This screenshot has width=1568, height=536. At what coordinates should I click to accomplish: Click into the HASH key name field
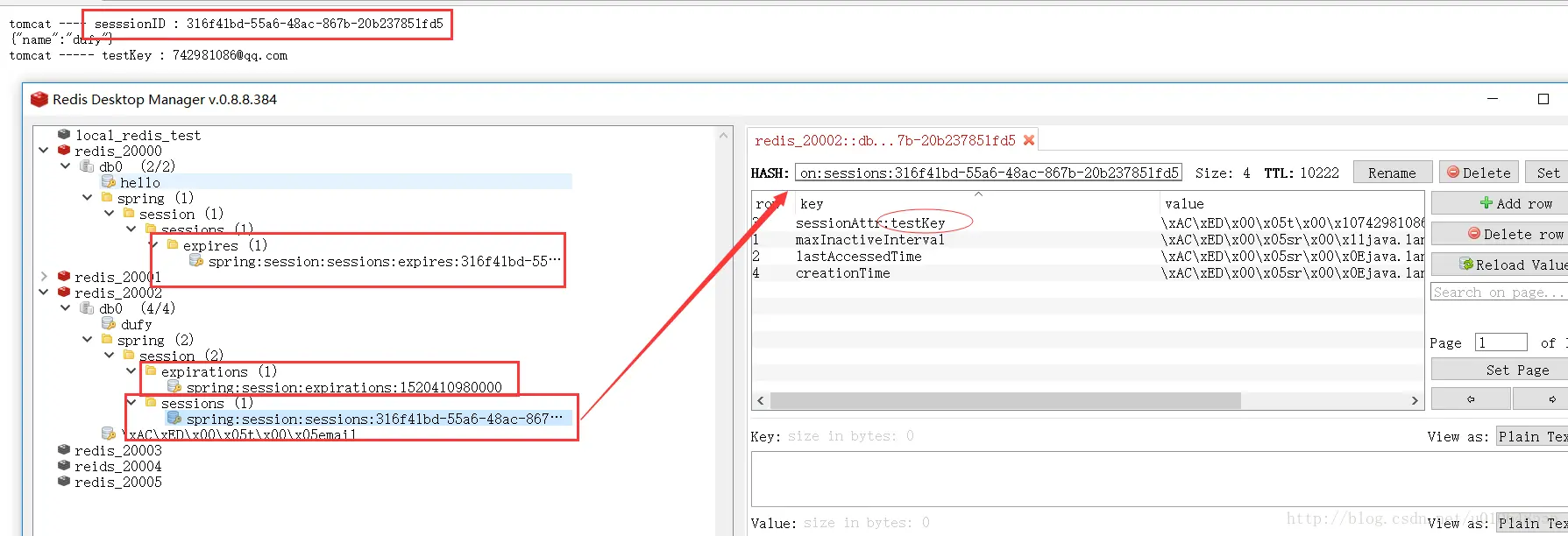pyautogui.click(x=989, y=173)
